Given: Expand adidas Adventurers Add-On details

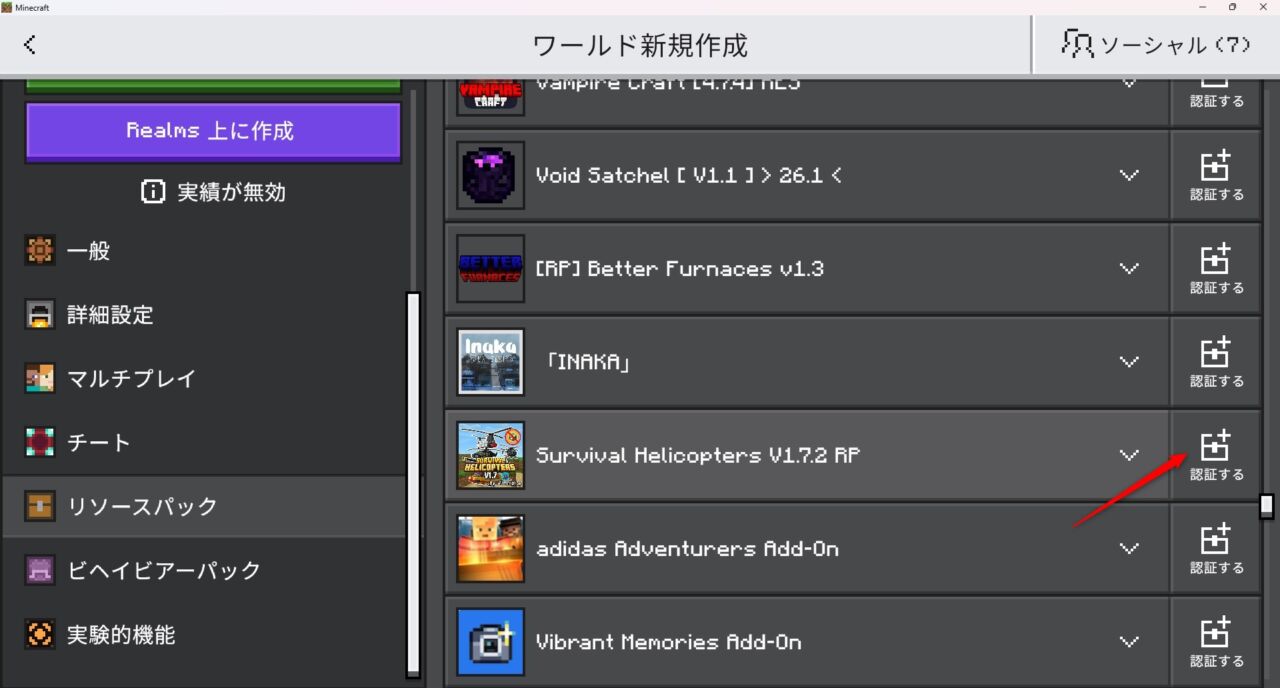Looking at the screenshot, I should point(1129,549).
